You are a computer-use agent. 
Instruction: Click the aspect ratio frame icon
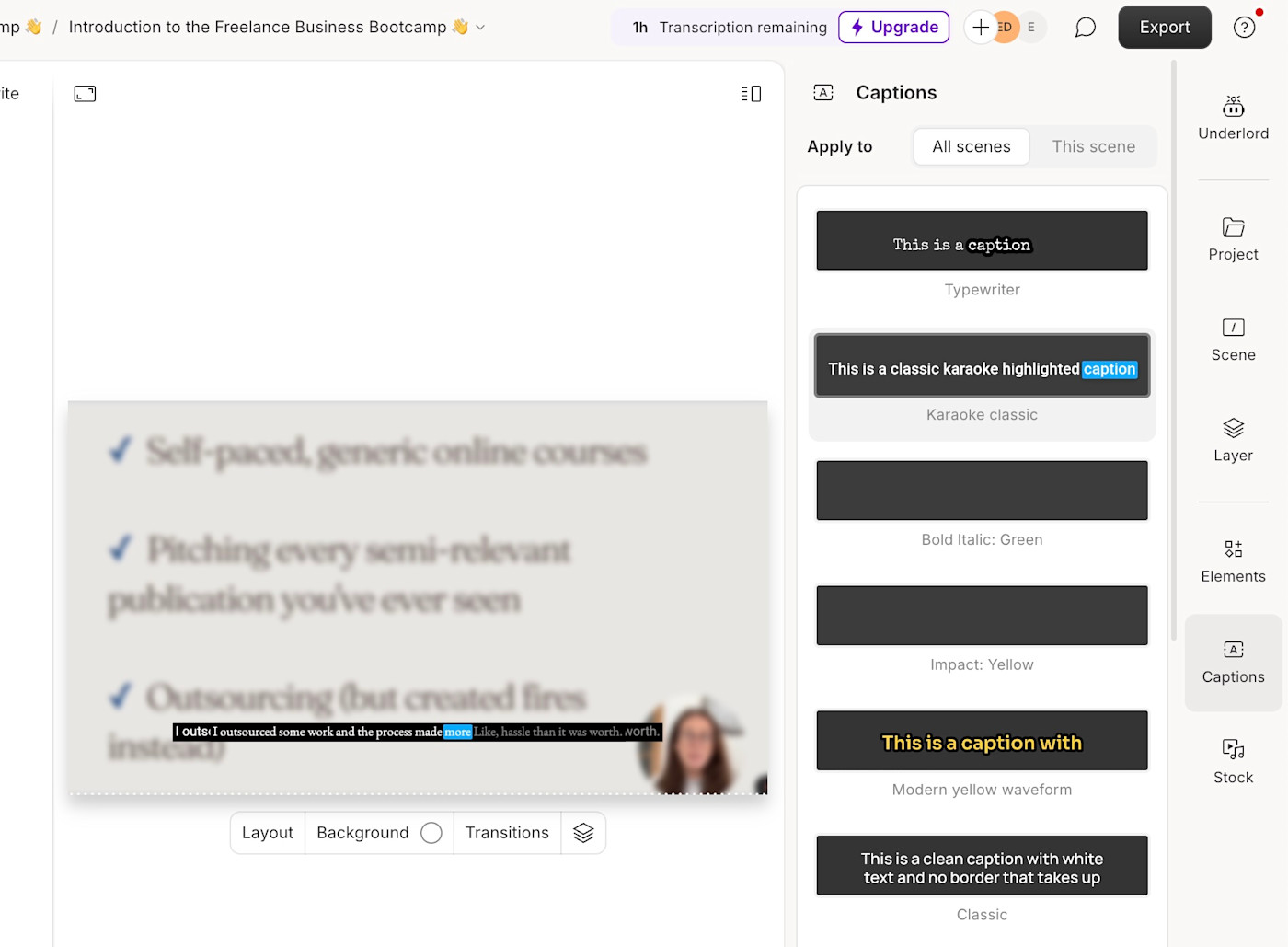[85, 93]
